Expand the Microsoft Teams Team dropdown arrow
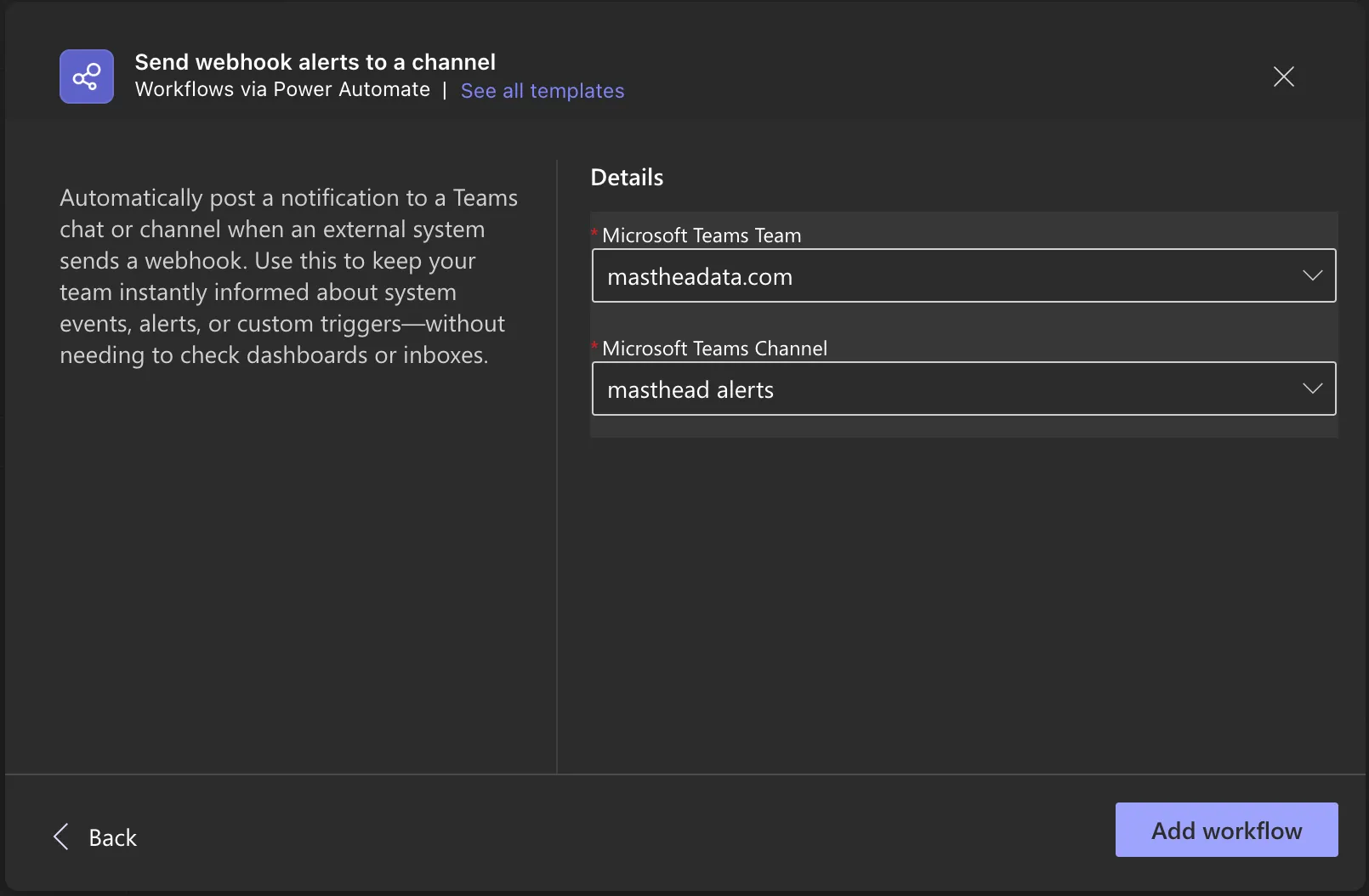Viewport: 1369px width, 896px height. click(1312, 275)
